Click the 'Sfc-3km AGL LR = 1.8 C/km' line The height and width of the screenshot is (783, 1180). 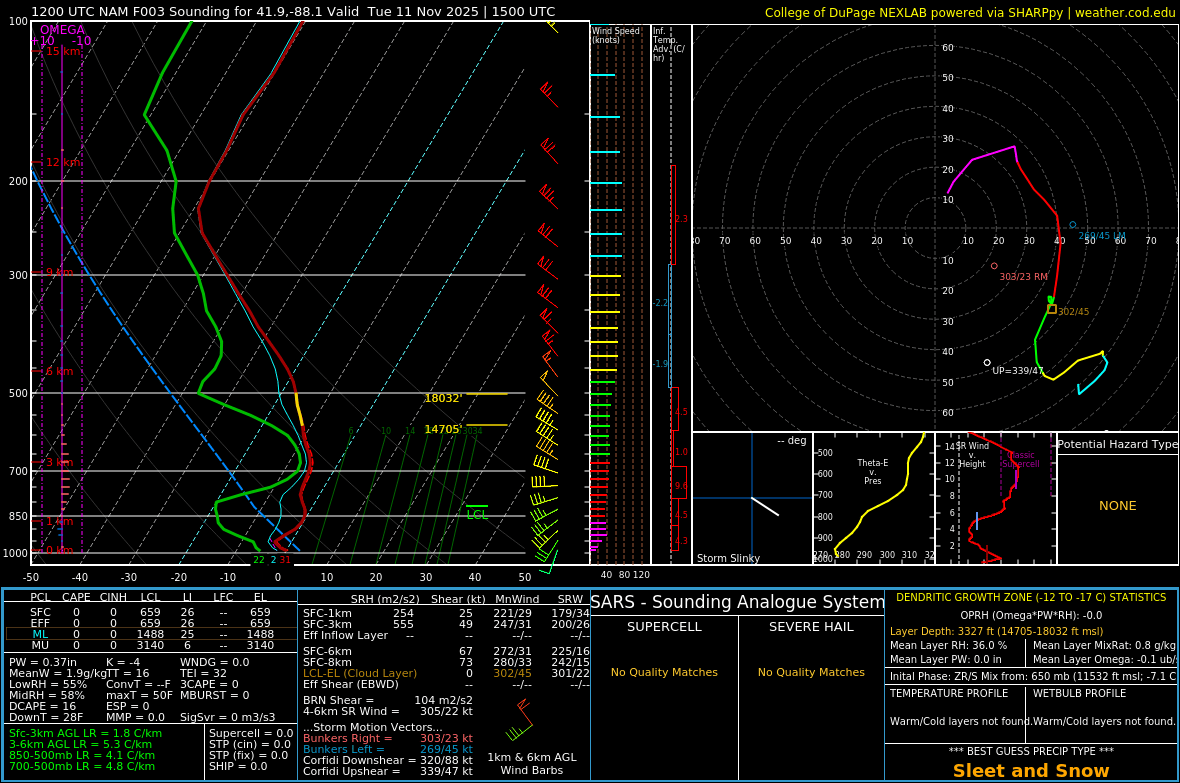coord(85,733)
